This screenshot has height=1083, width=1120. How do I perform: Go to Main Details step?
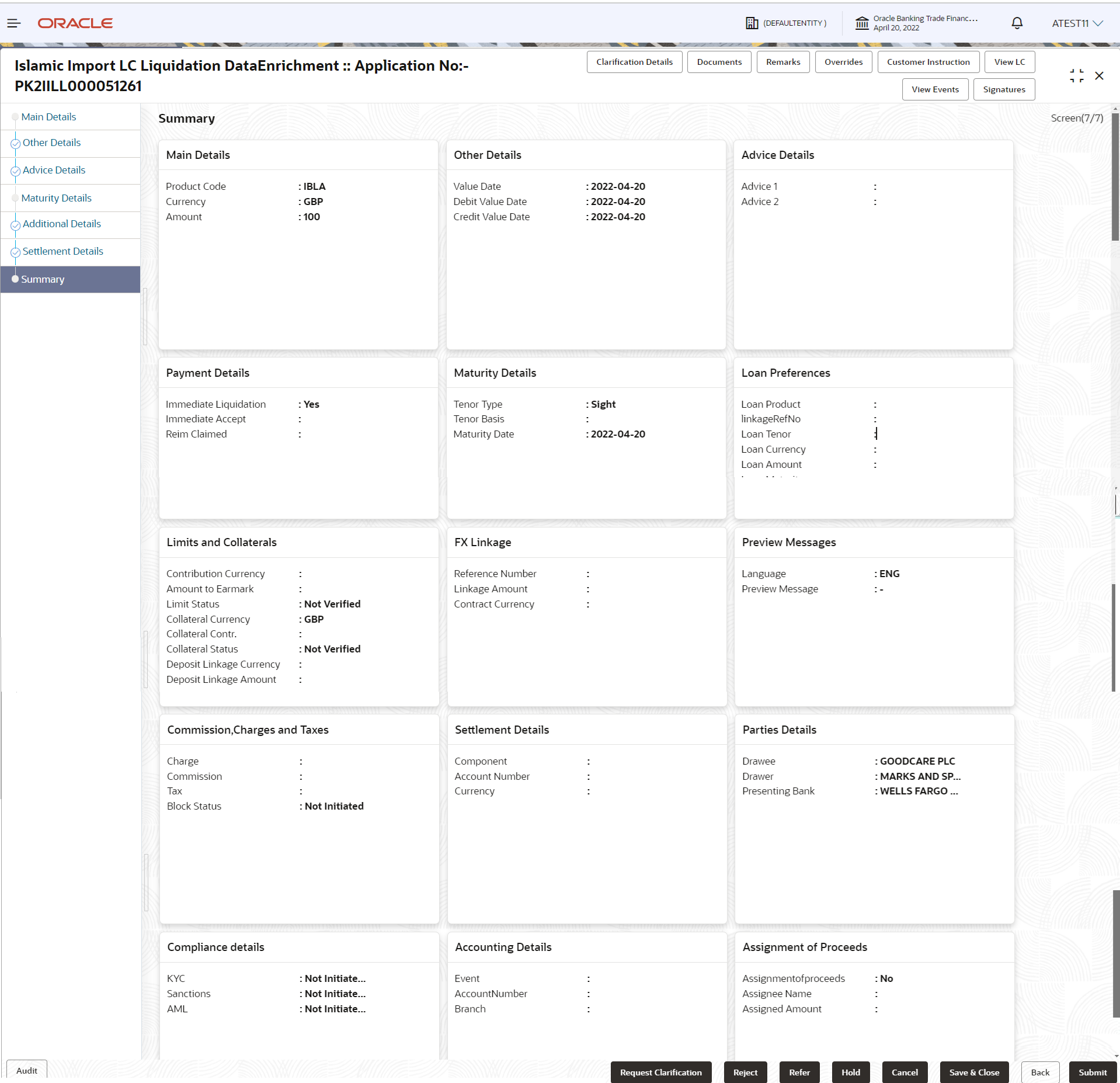pyautogui.click(x=48, y=117)
